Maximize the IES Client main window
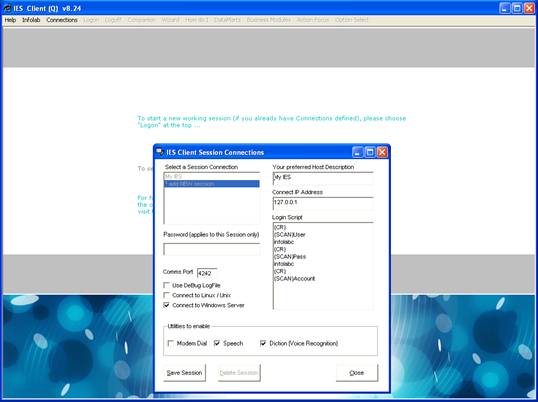This screenshot has height=402, width=538. pos(517,8)
